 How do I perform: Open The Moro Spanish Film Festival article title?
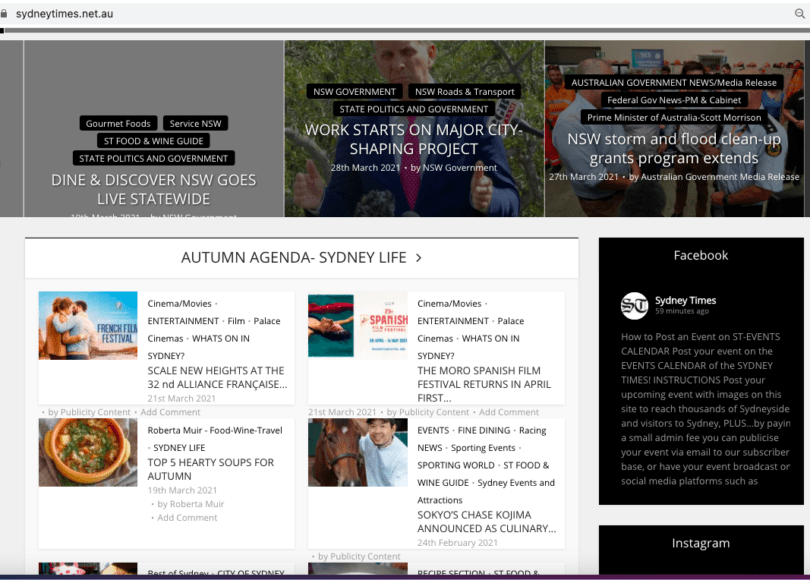(484, 384)
